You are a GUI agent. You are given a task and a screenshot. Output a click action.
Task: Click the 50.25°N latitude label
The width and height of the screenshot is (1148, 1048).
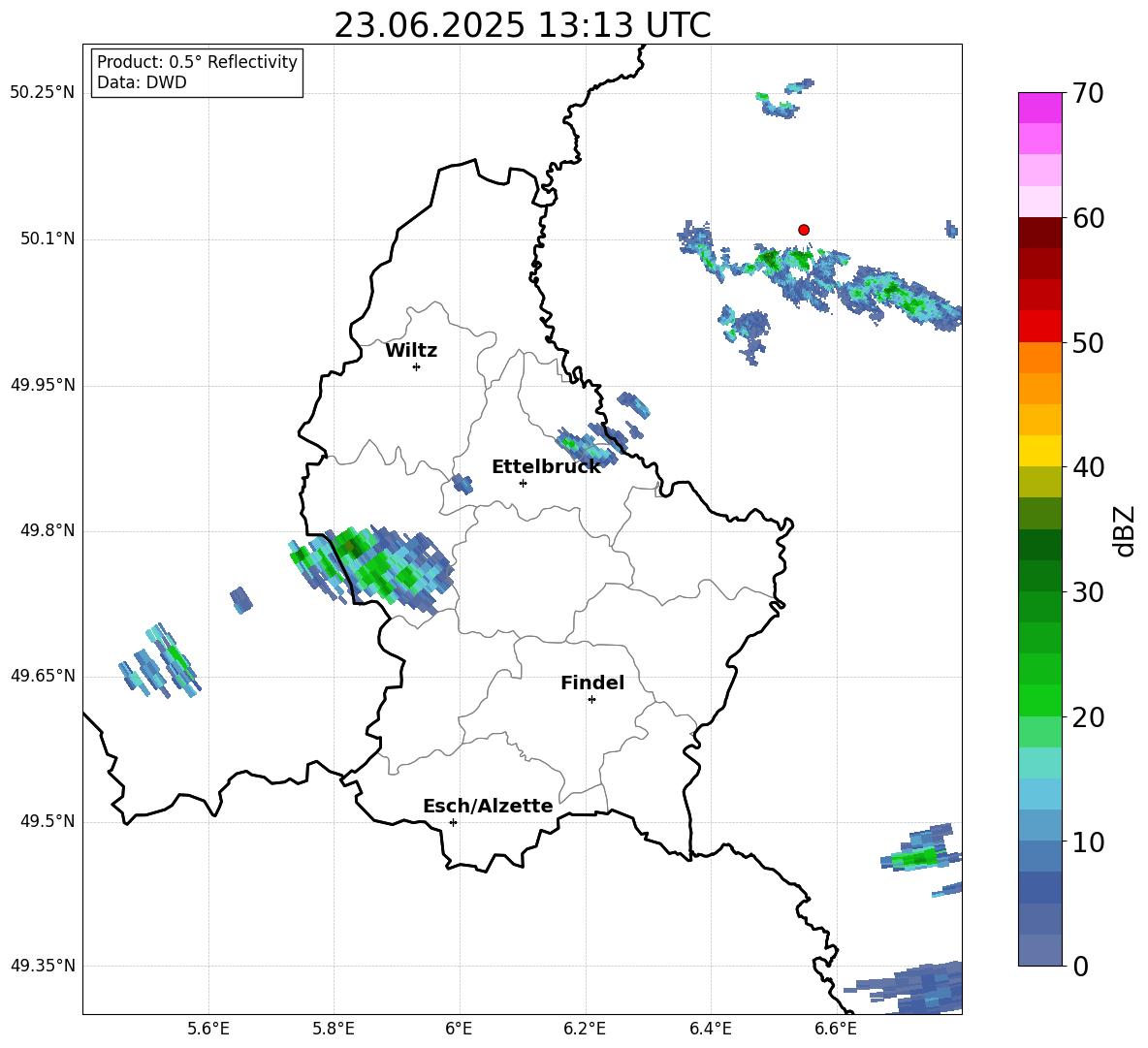[x=42, y=93]
